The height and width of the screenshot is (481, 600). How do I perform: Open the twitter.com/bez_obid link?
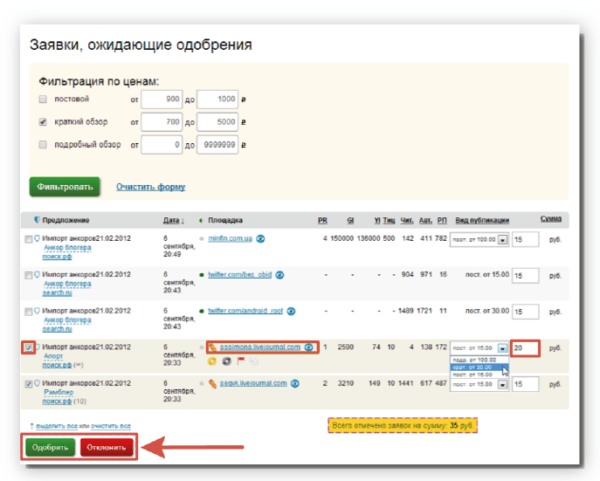pos(240,275)
